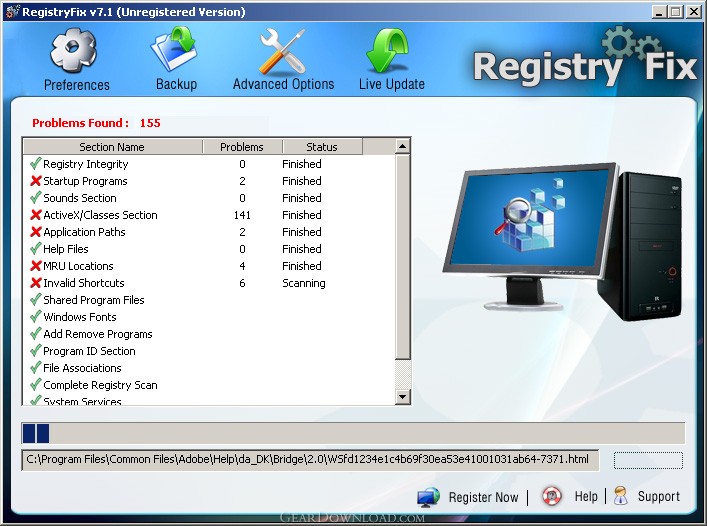This screenshot has width=707, height=526.
Task: Open the Help link
Action: (x=586, y=496)
